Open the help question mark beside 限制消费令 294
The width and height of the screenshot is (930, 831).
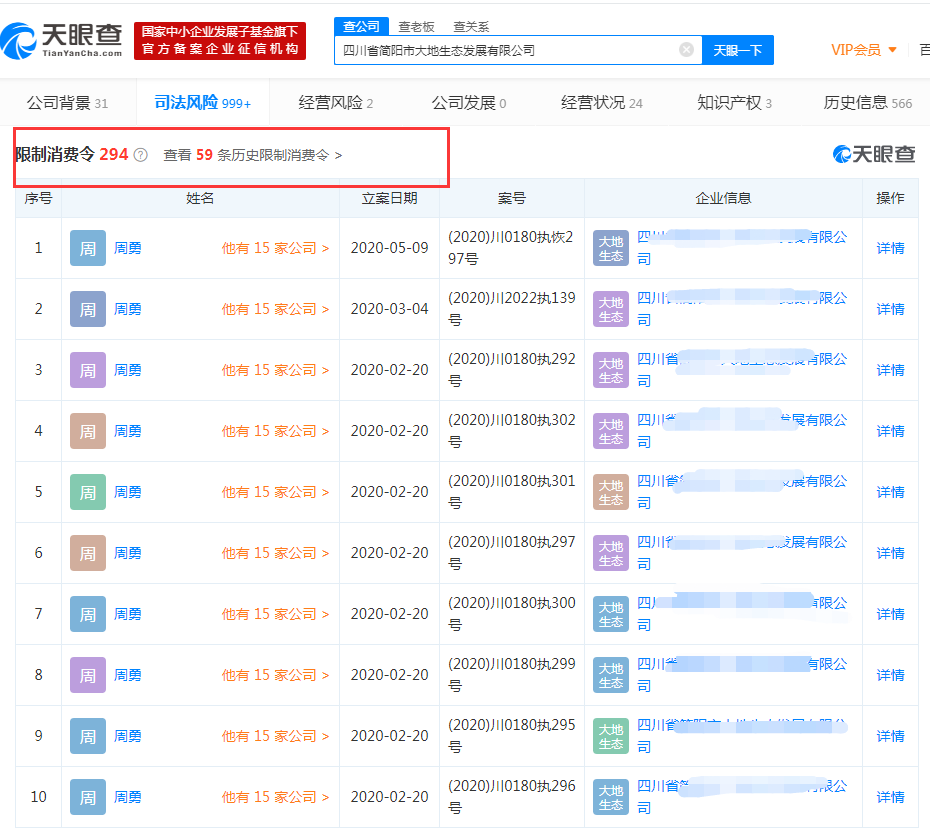pyautogui.click(x=141, y=155)
